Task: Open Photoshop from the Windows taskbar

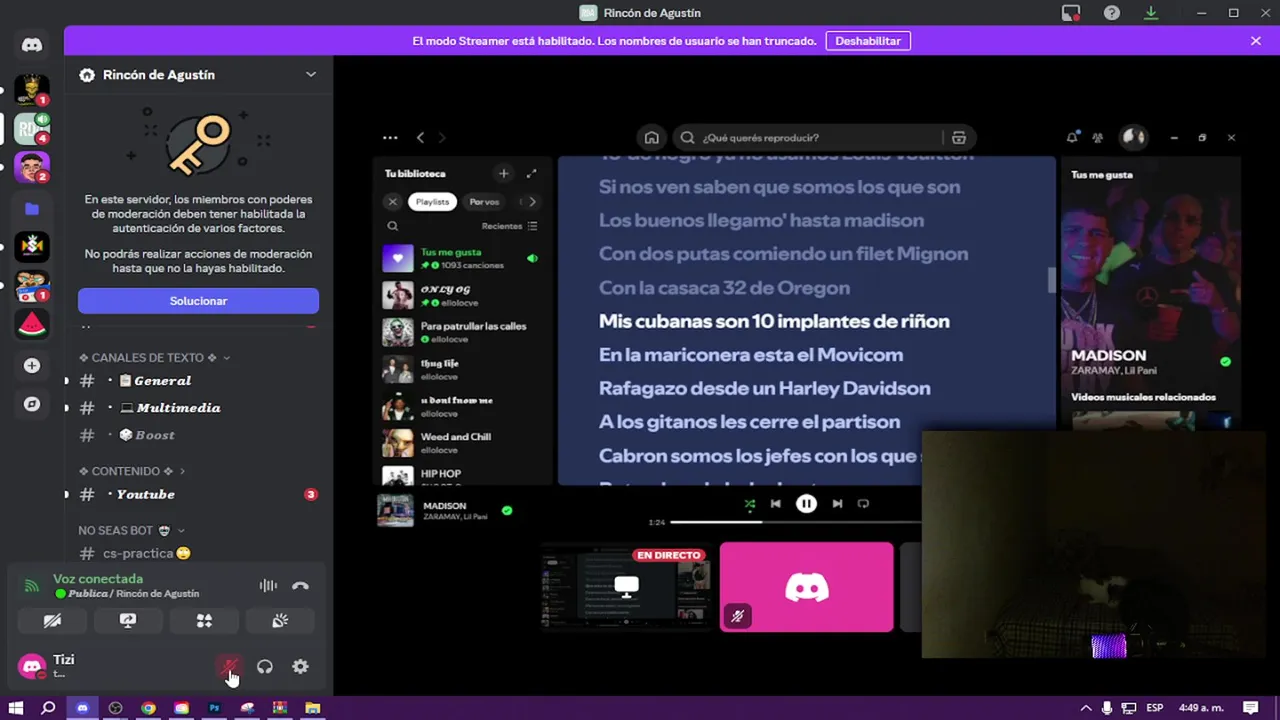Action: [x=214, y=708]
